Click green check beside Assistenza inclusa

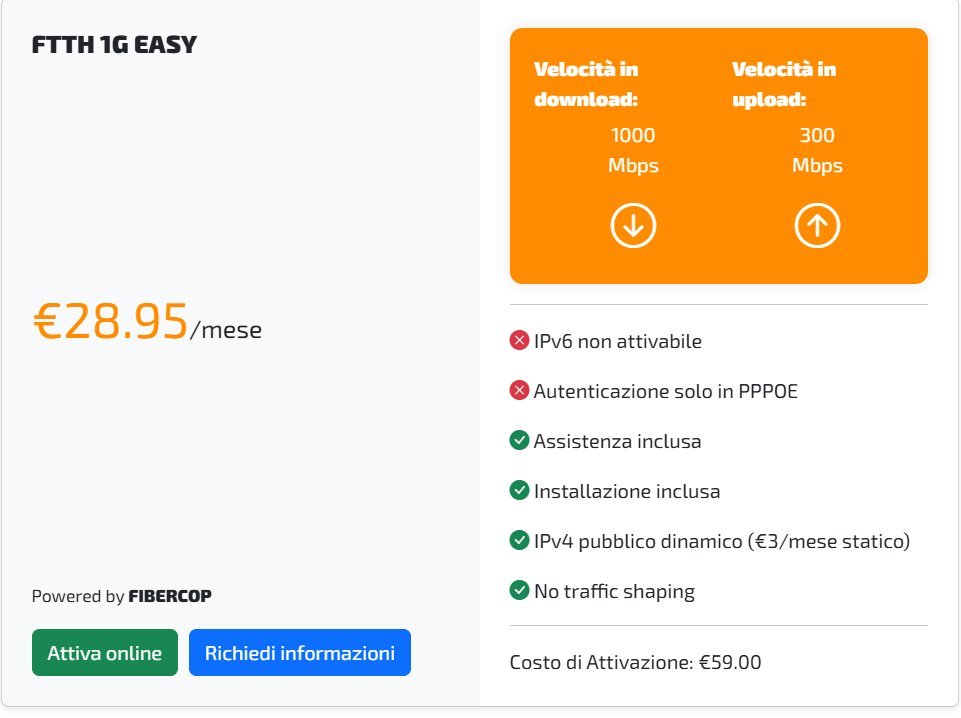(x=519, y=441)
